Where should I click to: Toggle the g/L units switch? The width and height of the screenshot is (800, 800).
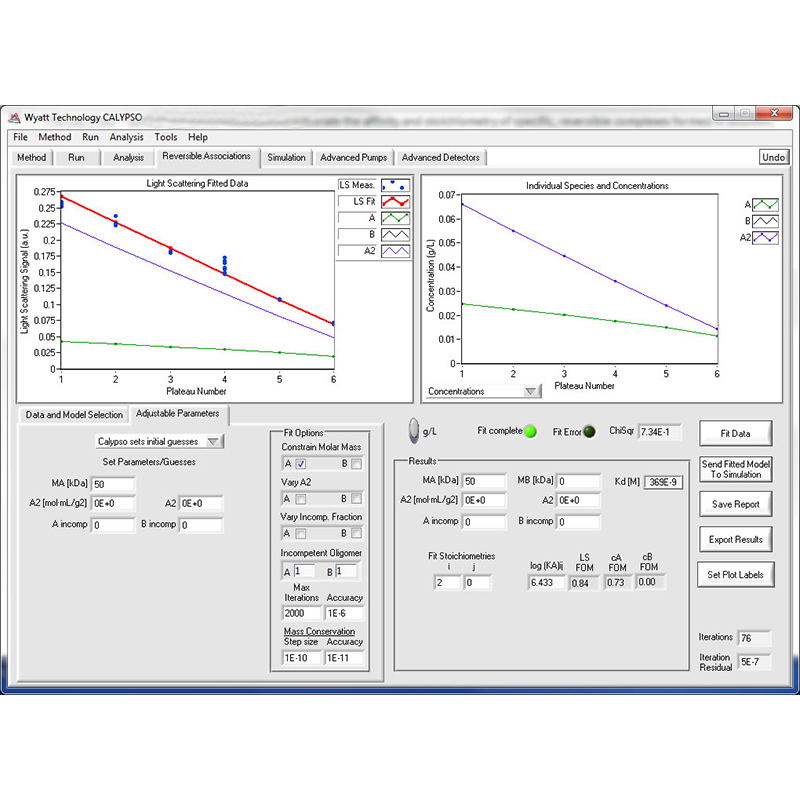click(414, 431)
